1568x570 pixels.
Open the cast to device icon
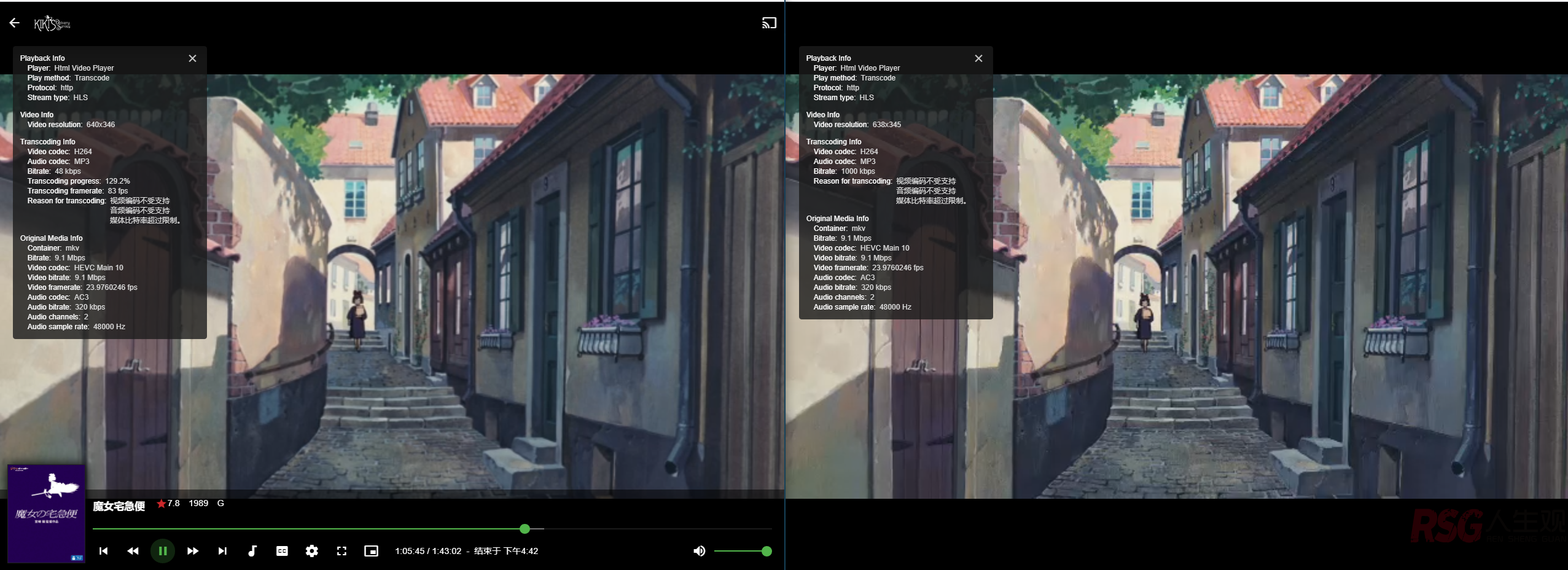coord(769,23)
